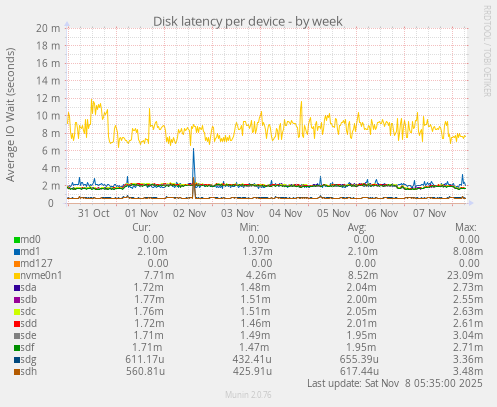This screenshot has height=407, width=497.
Task: Select the md127 legend label
Action: [x=37, y=263]
